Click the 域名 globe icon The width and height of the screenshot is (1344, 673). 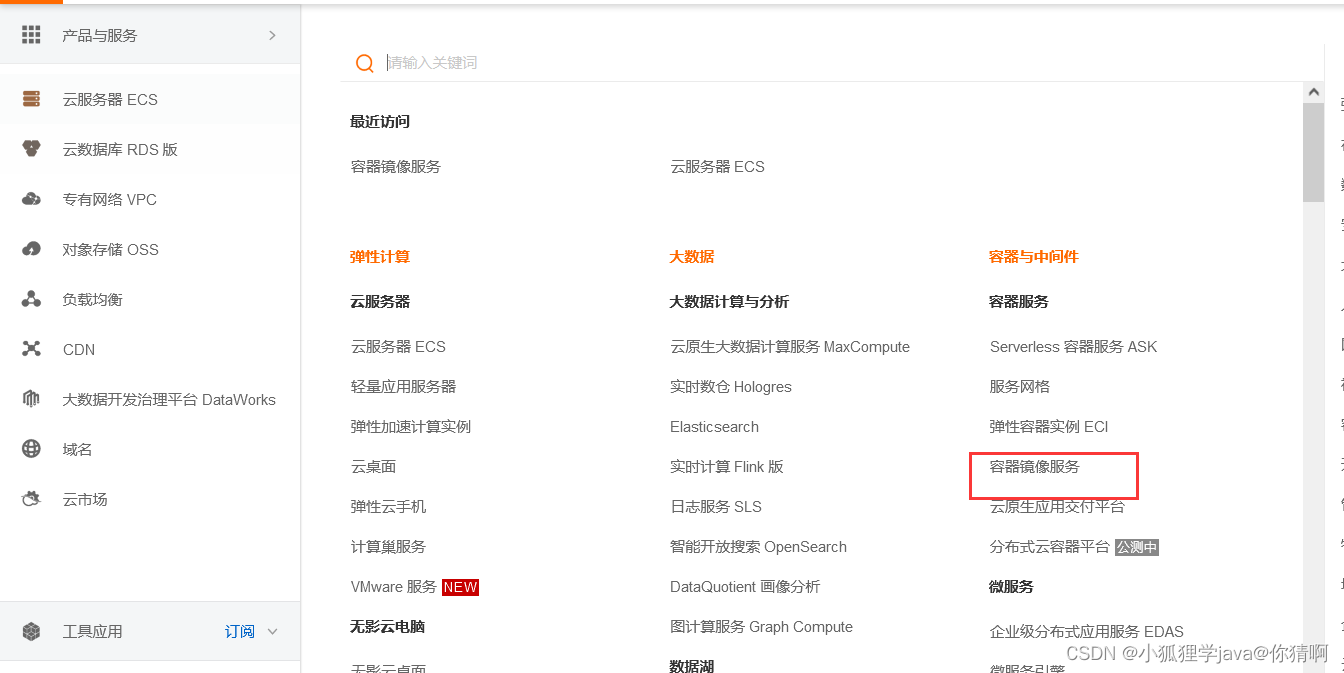point(31,449)
